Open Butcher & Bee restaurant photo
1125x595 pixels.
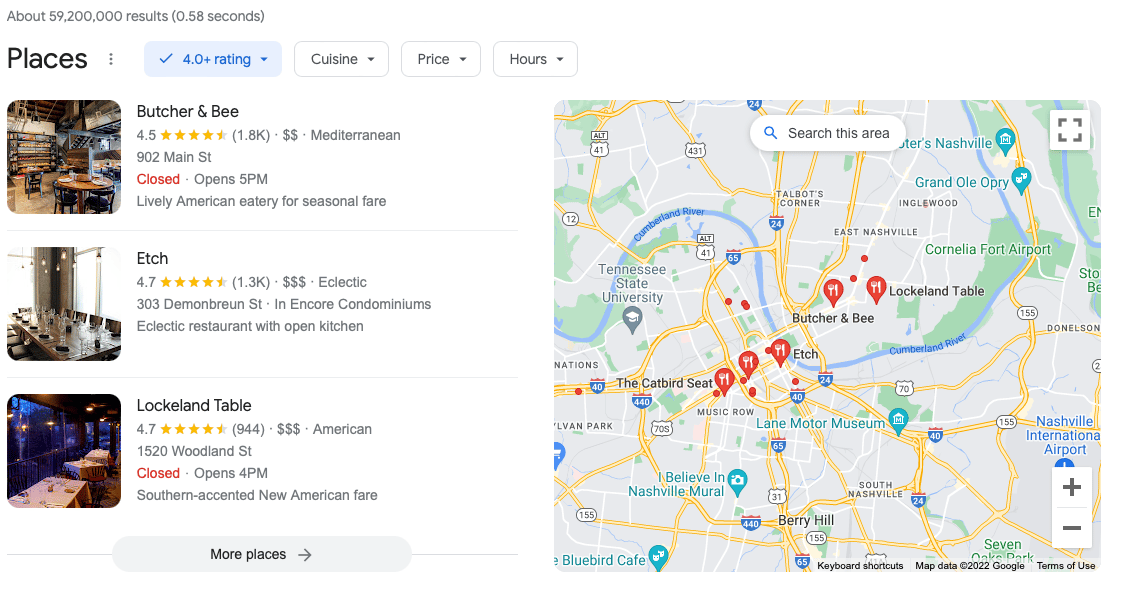point(64,157)
